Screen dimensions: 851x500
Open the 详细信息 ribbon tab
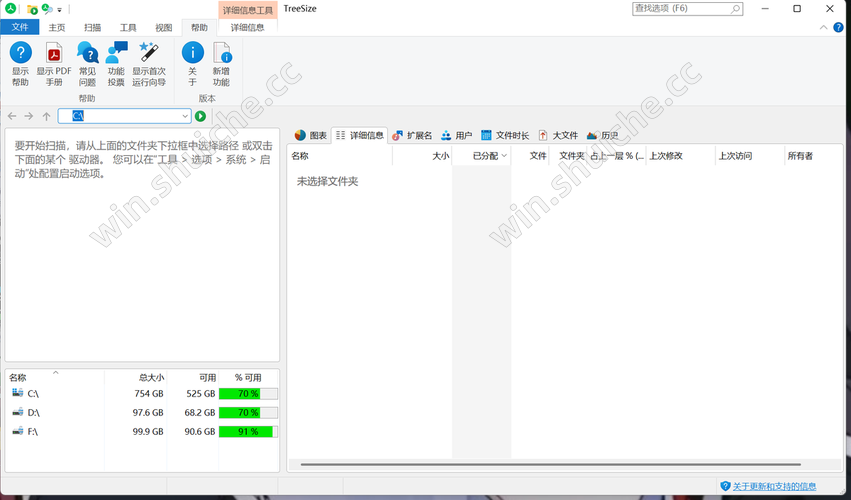pyautogui.click(x=247, y=28)
